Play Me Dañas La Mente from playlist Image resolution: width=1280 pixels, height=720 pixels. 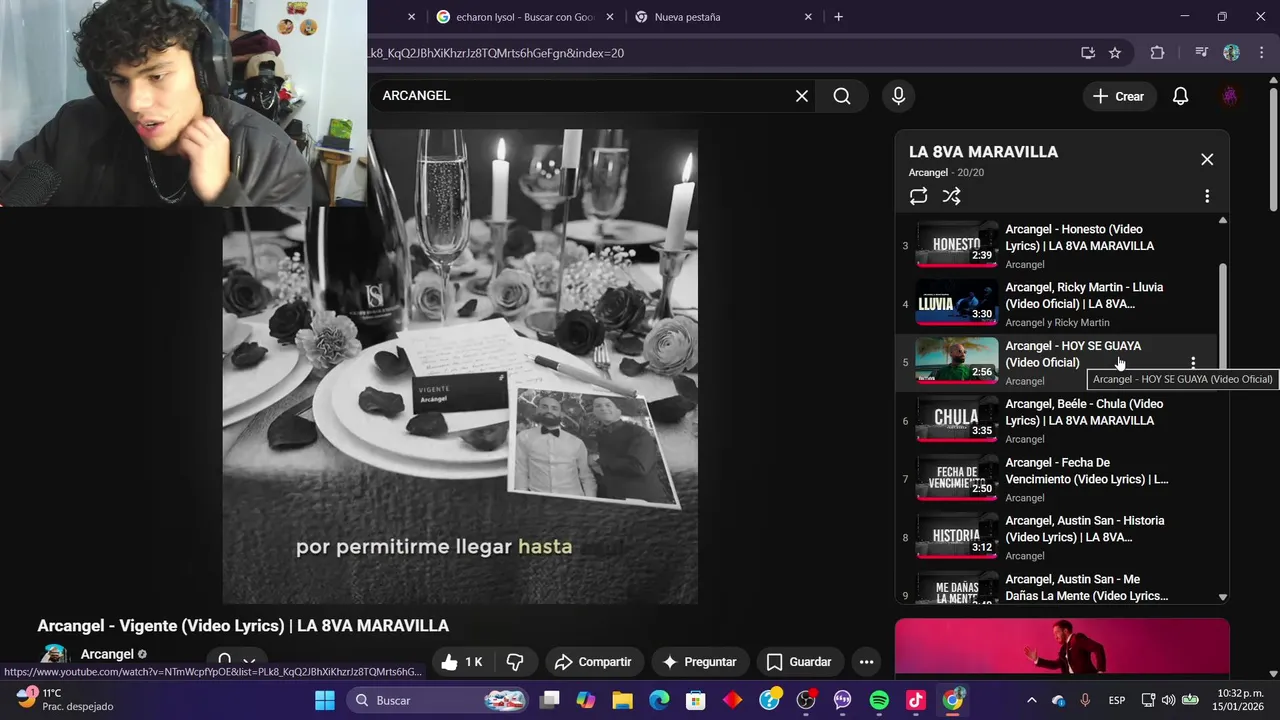coord(1058,588)
